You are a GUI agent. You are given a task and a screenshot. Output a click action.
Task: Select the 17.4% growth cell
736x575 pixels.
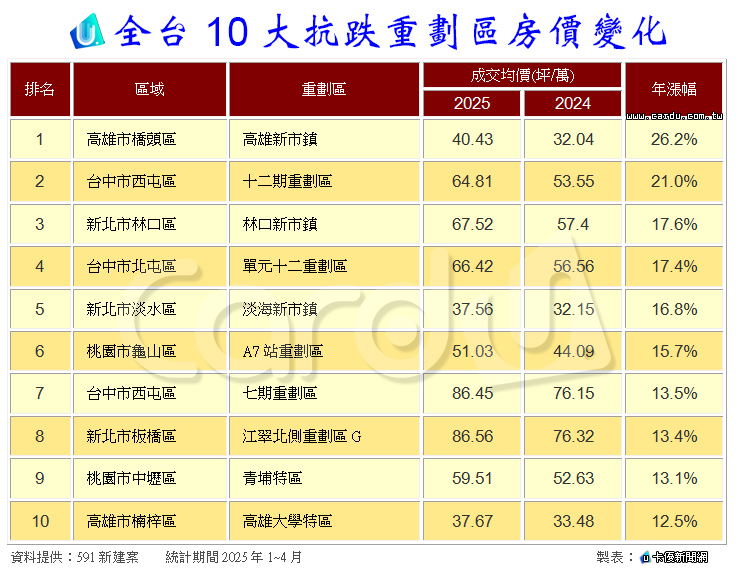[x=674, y=266]
